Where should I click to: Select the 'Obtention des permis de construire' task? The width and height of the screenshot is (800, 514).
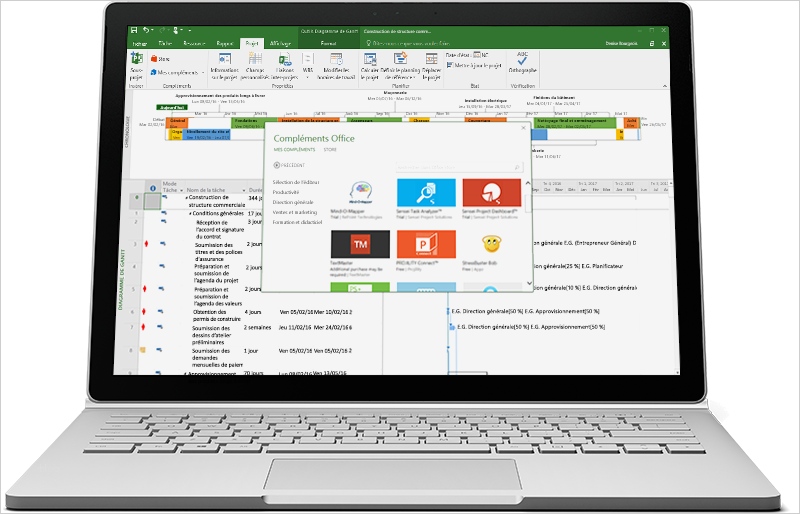(216, 315)
